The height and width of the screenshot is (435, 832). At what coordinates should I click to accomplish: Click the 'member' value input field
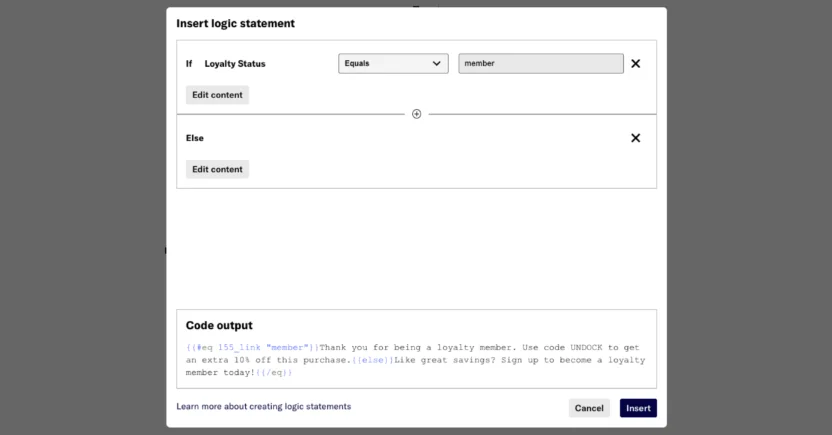[x=541, y=64]
